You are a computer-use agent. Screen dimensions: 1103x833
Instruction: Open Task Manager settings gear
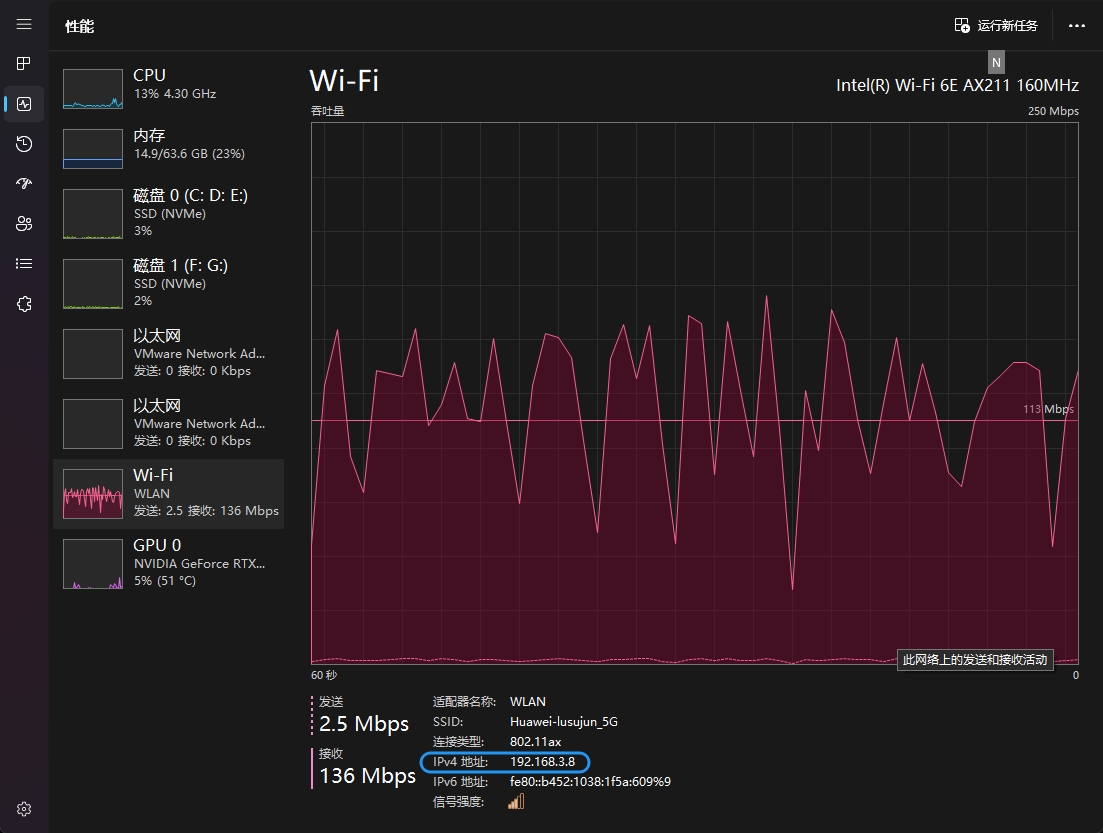point(24,809)
